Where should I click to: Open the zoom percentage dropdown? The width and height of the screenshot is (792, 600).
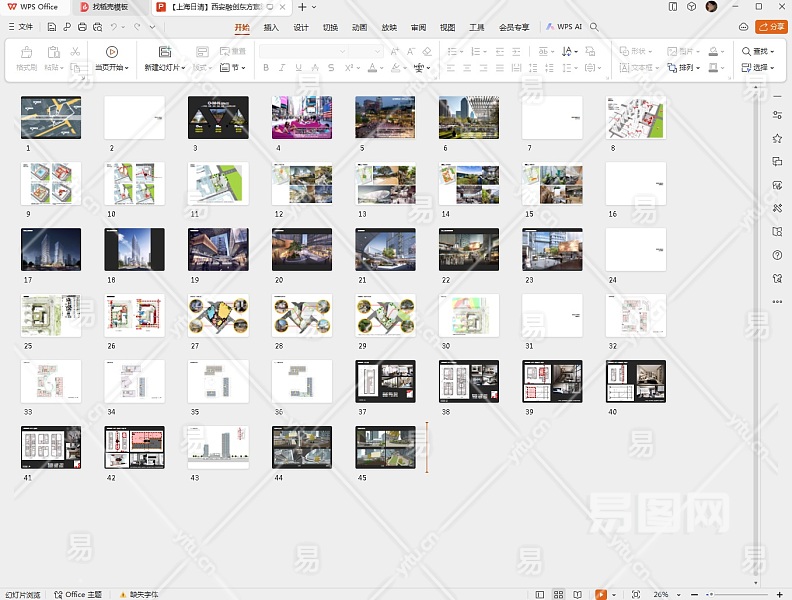click(677, 594)
